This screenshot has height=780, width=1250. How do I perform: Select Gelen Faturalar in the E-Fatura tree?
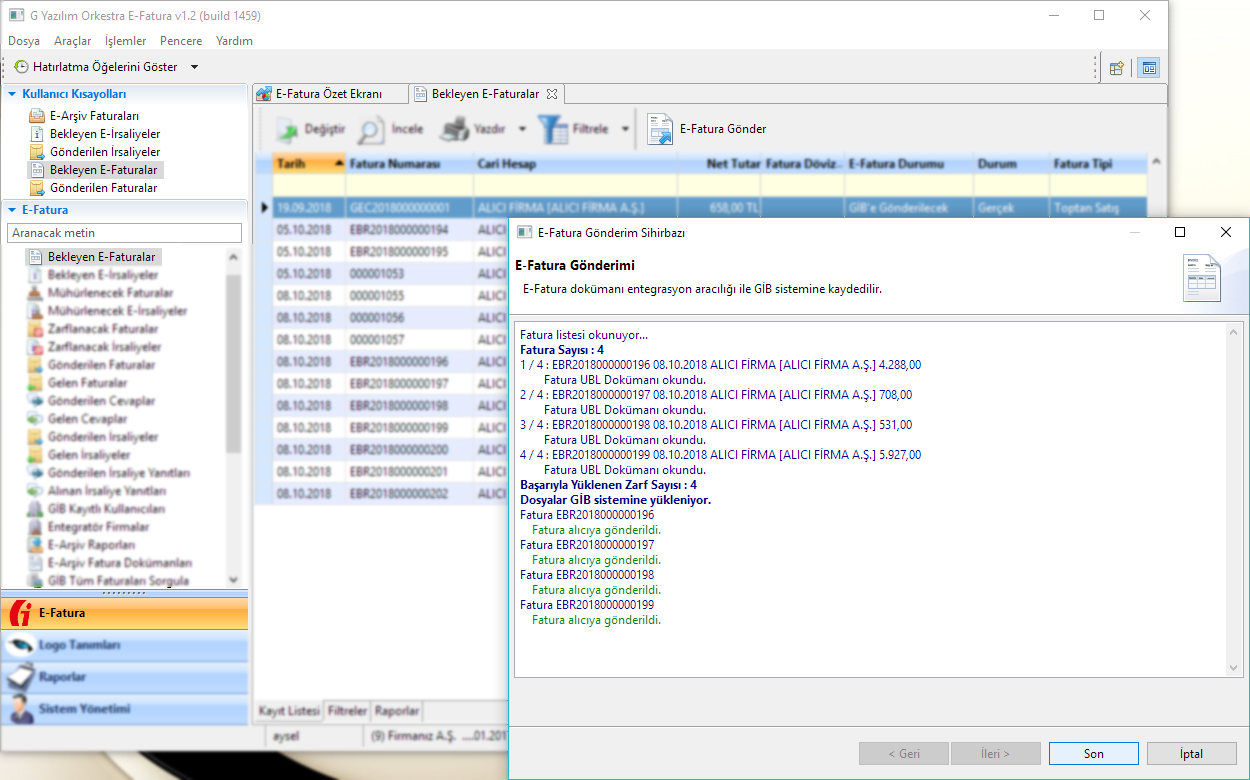point(87,383)
